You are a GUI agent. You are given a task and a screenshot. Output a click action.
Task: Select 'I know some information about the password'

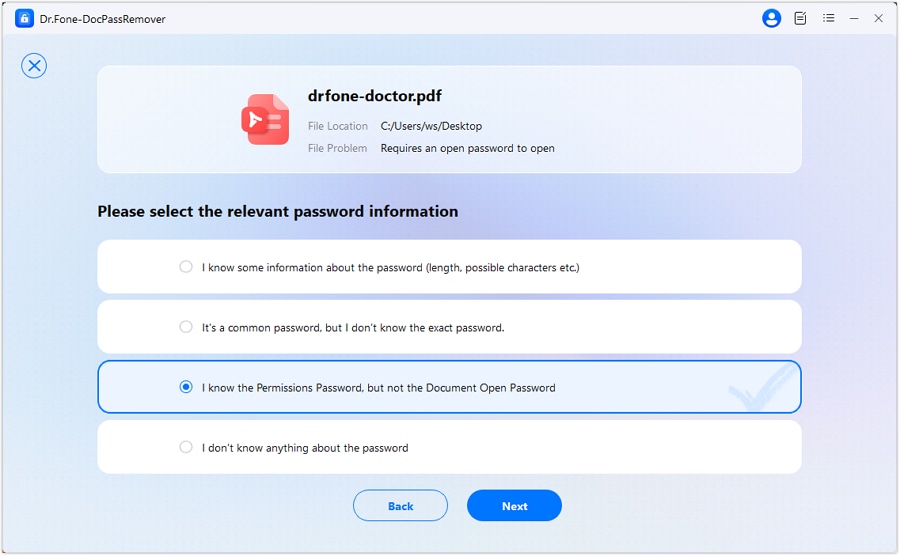point(186,267)
